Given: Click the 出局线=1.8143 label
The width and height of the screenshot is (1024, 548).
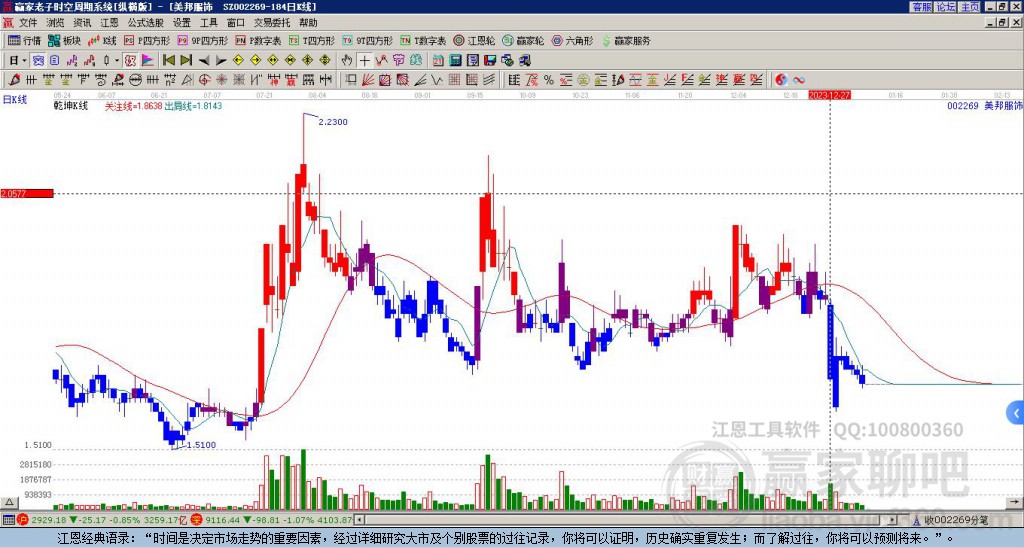Looking at the screenshot, I should 193,106.
